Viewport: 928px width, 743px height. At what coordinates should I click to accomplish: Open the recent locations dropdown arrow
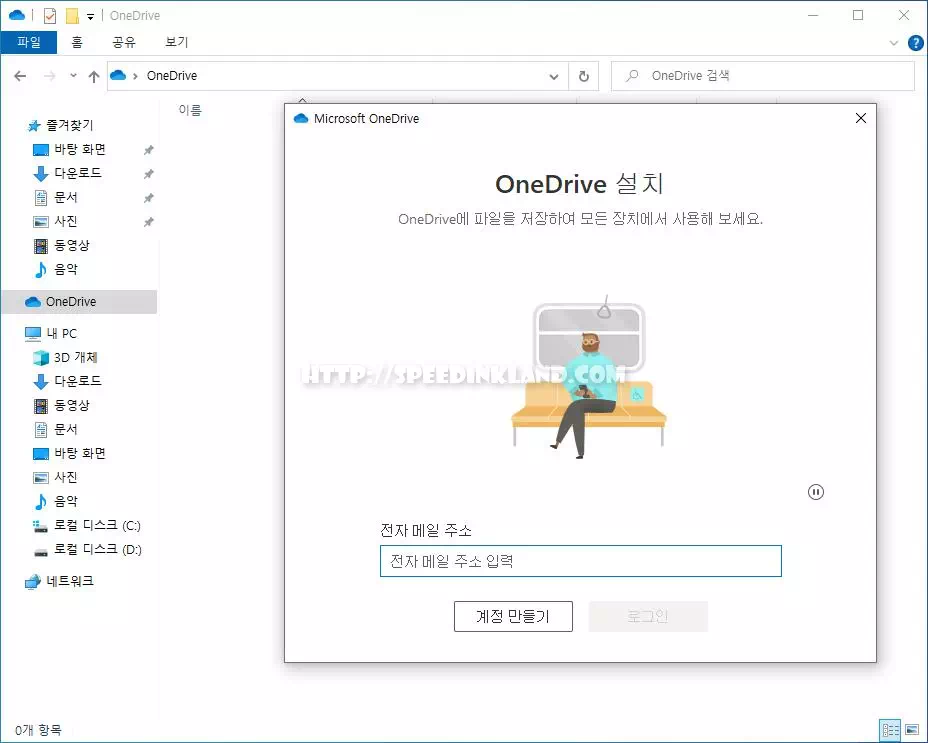coord(73,76)
